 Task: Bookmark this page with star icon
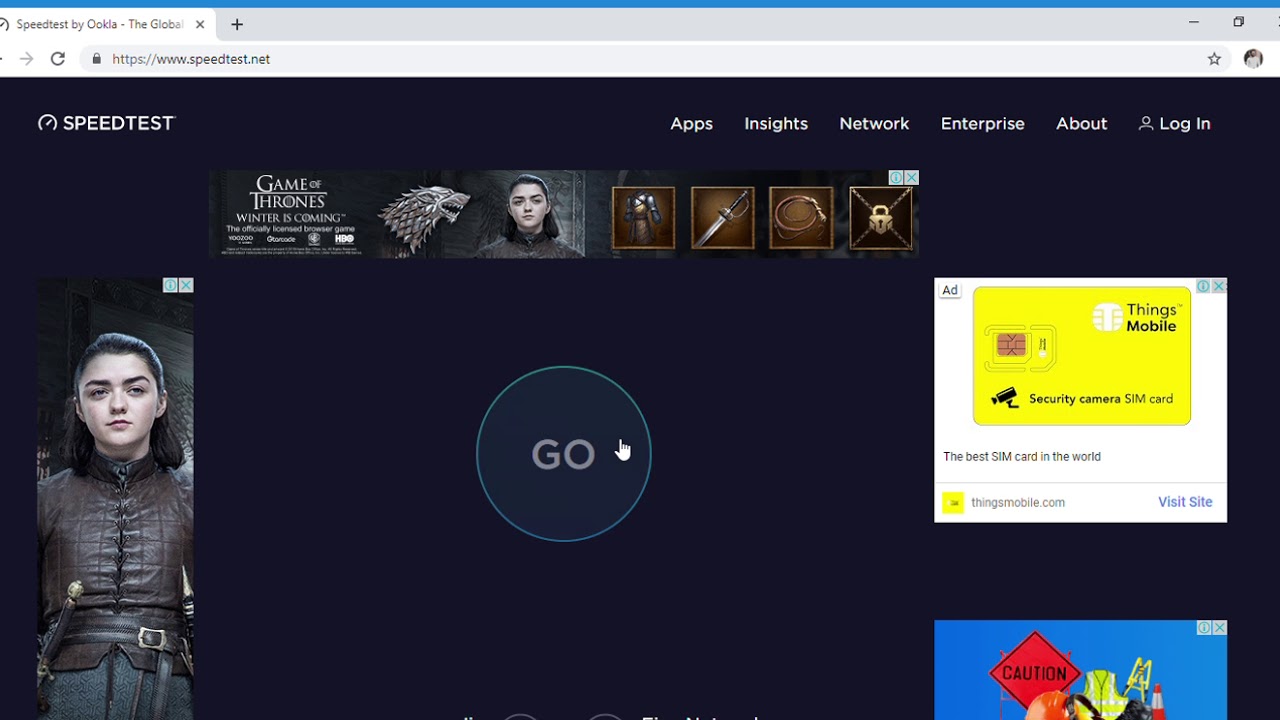pos(1214,59)
